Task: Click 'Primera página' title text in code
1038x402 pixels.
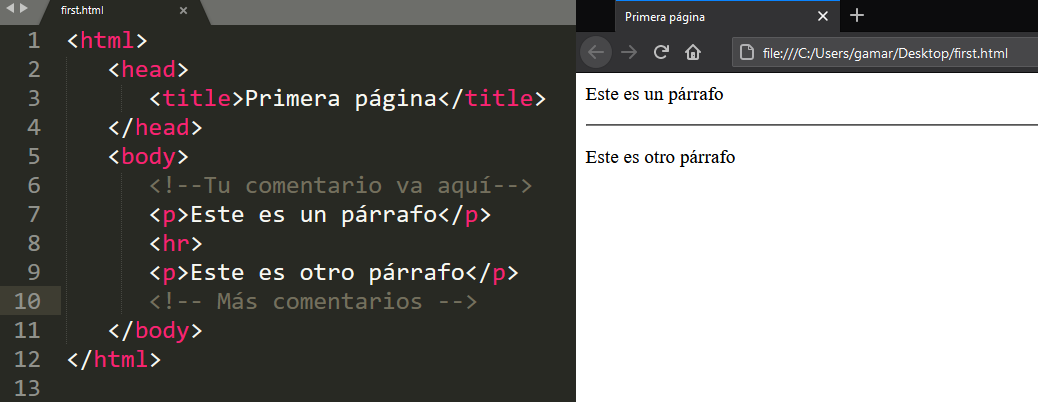Action: (x=341, y=99)
